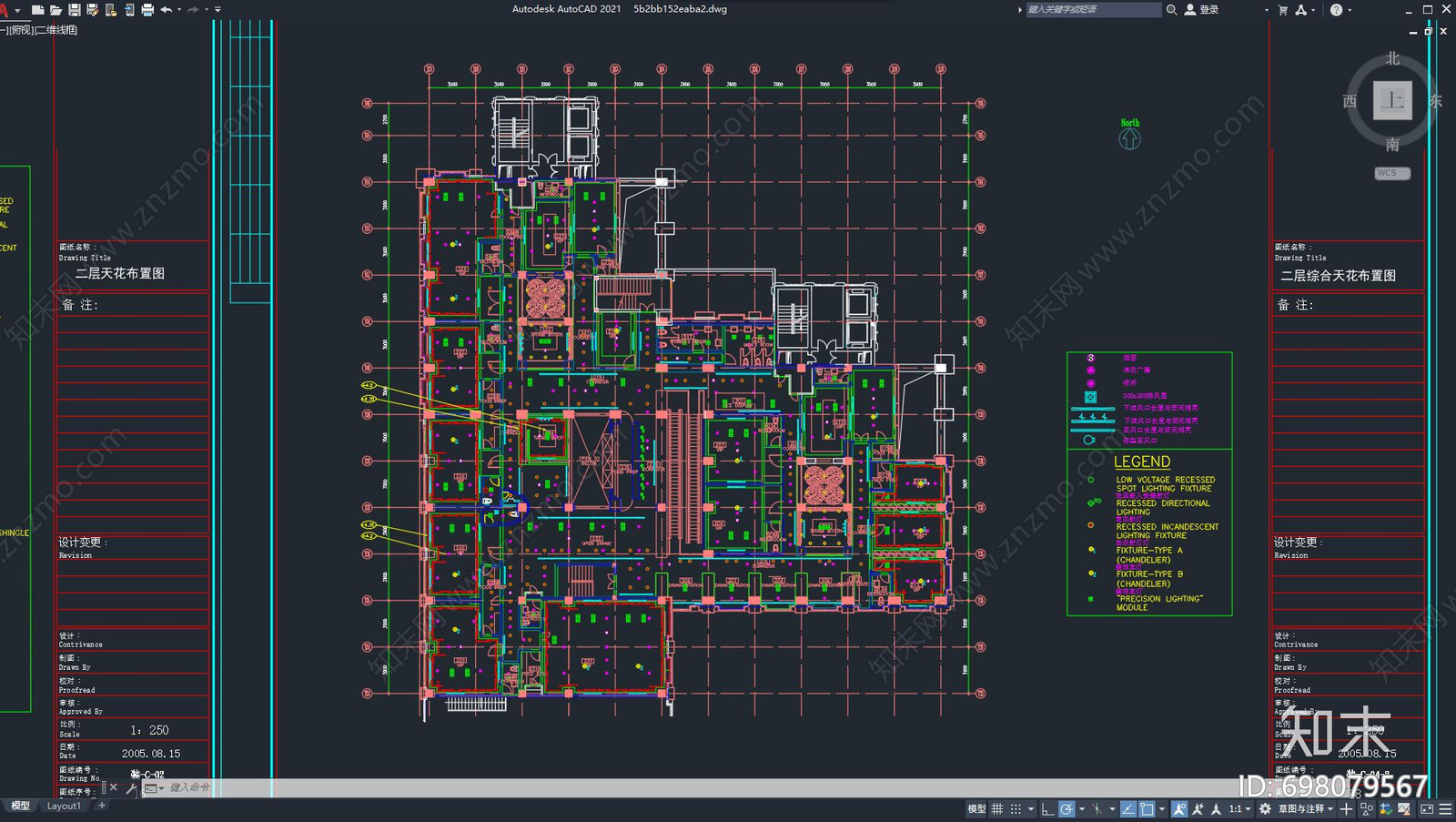The width and height of the screenshot is (1456, 822).
Task: Undo the last action
Action: (166, 9)
